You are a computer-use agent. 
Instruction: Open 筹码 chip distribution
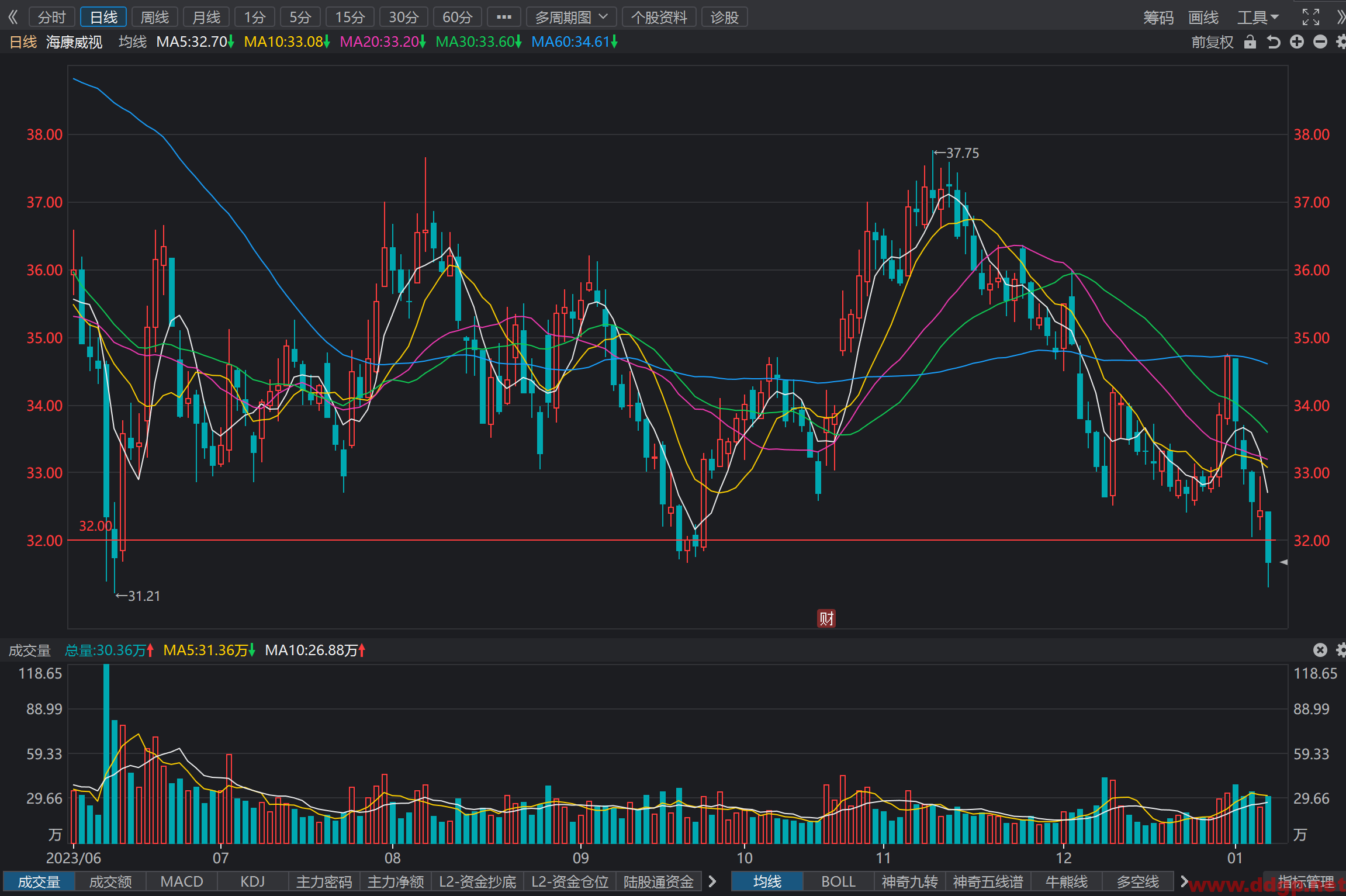coord(1158,18)
